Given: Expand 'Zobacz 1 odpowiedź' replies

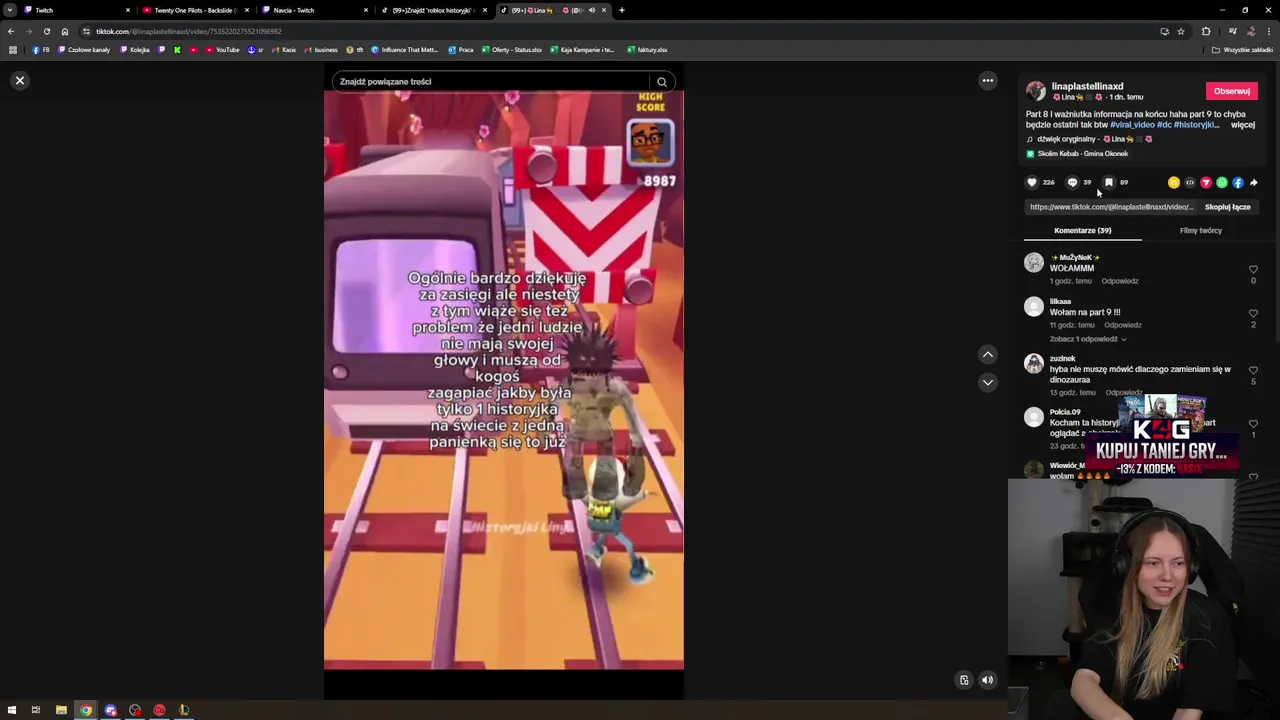Looking at the screenshot, I should (x=1087, y=339).
